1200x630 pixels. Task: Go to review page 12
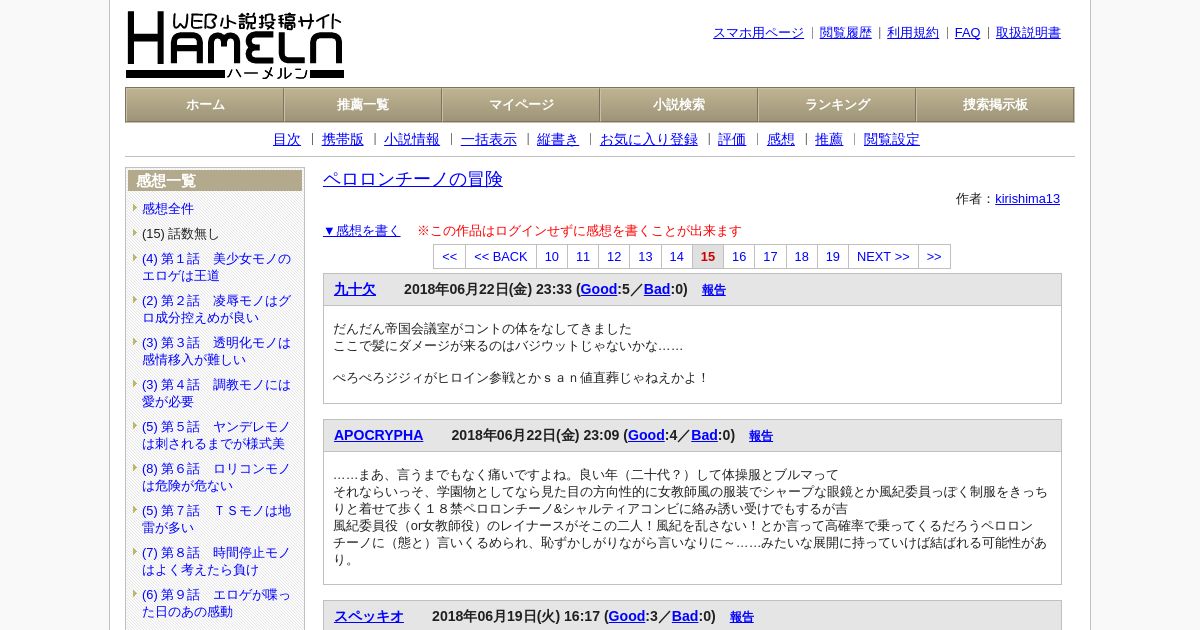(x=614, y=257)
